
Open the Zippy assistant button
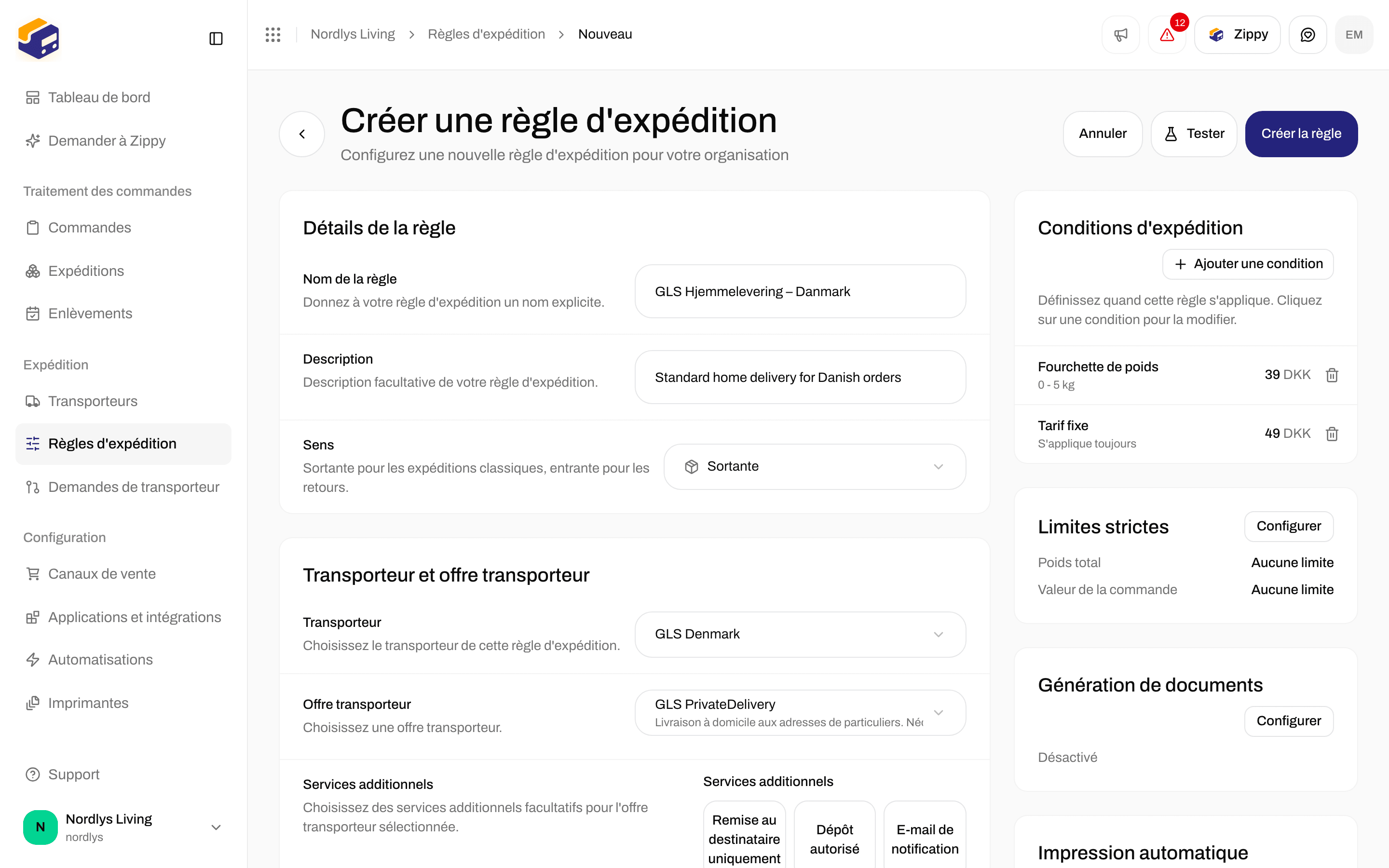[1238, 34]
